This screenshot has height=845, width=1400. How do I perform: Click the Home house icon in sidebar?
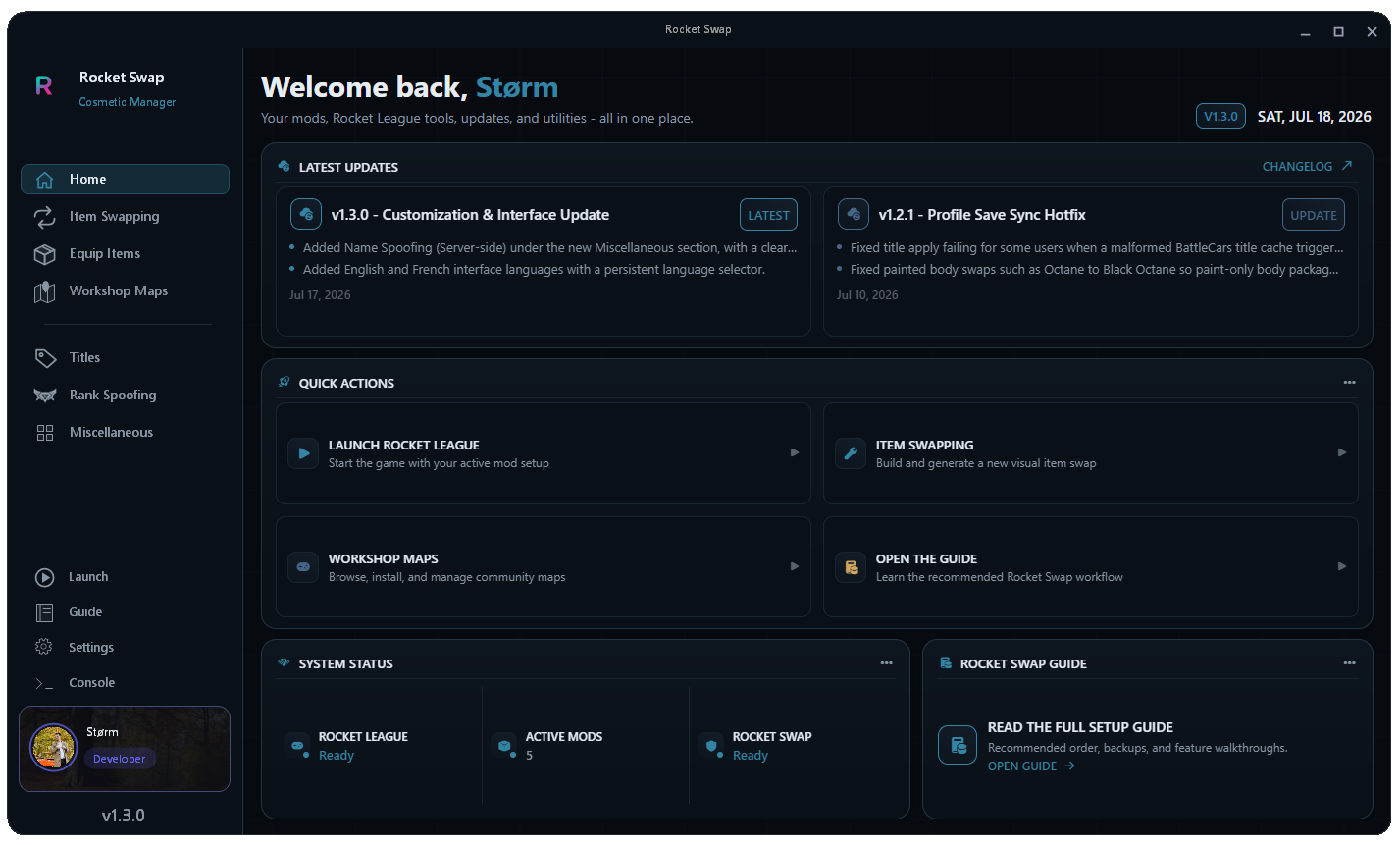(44, 180)
